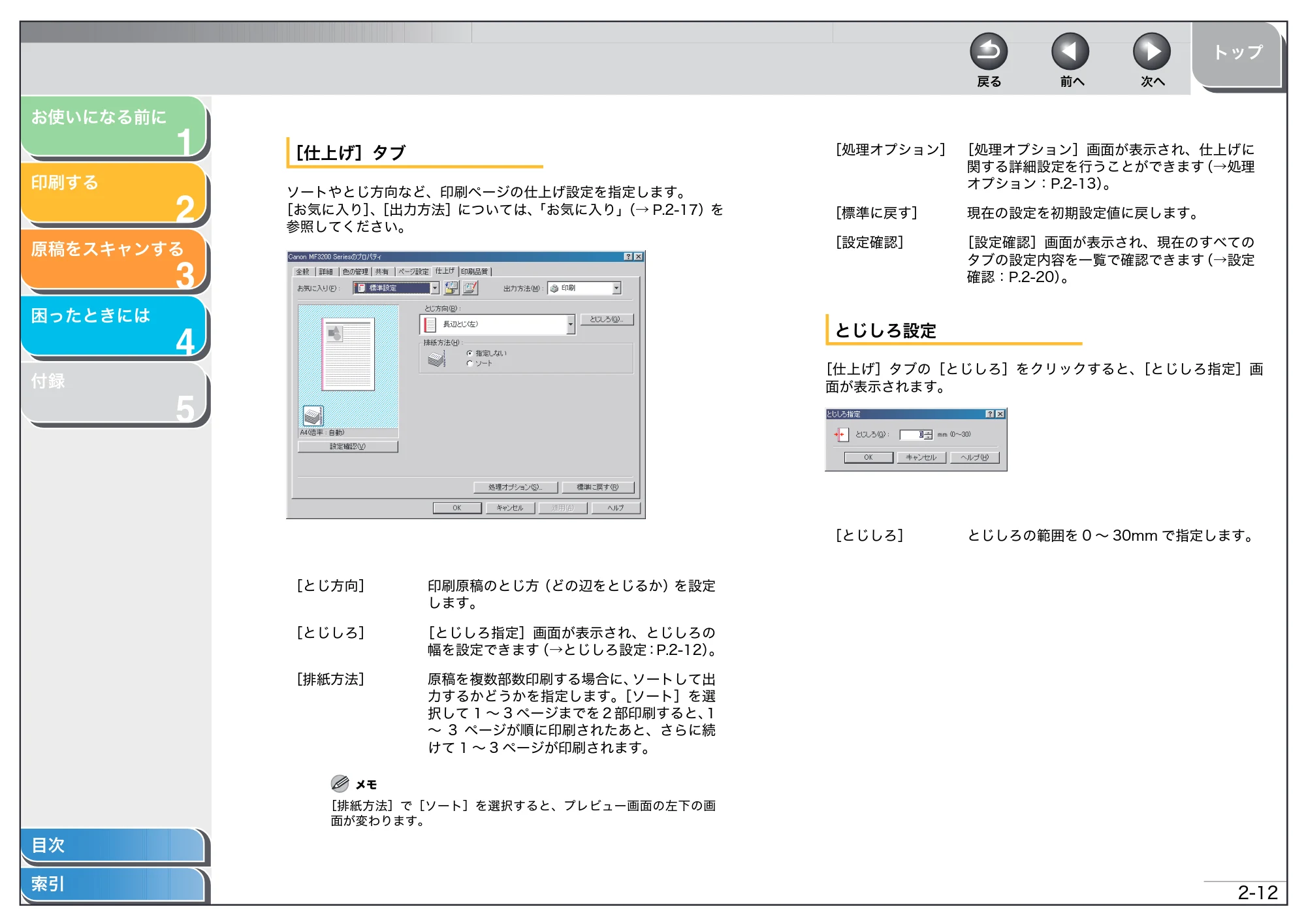This screenshot has width=1306, height=924.
Task: Click the 処理オプション(S) button
Action: 516,487
